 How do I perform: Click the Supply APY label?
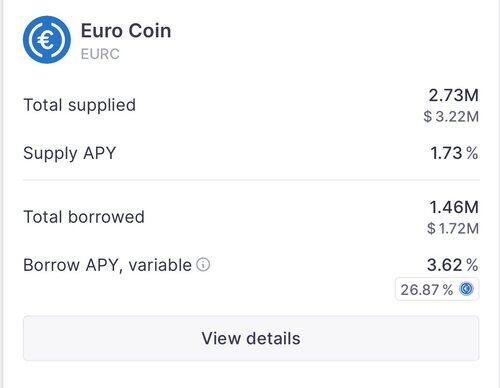pos(70,153)
